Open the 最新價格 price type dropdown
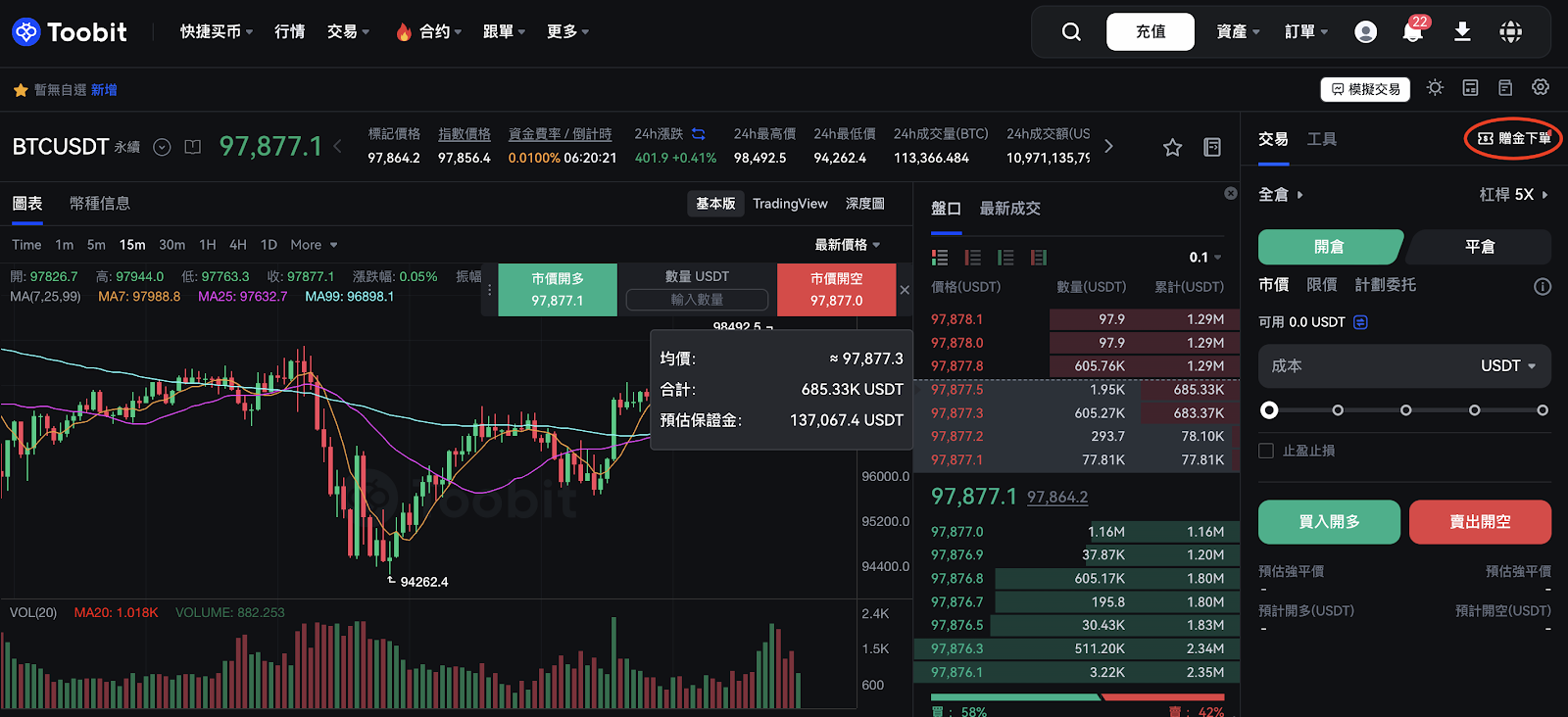The width and height of the screenshot is (1568, 717). (848, 245)
